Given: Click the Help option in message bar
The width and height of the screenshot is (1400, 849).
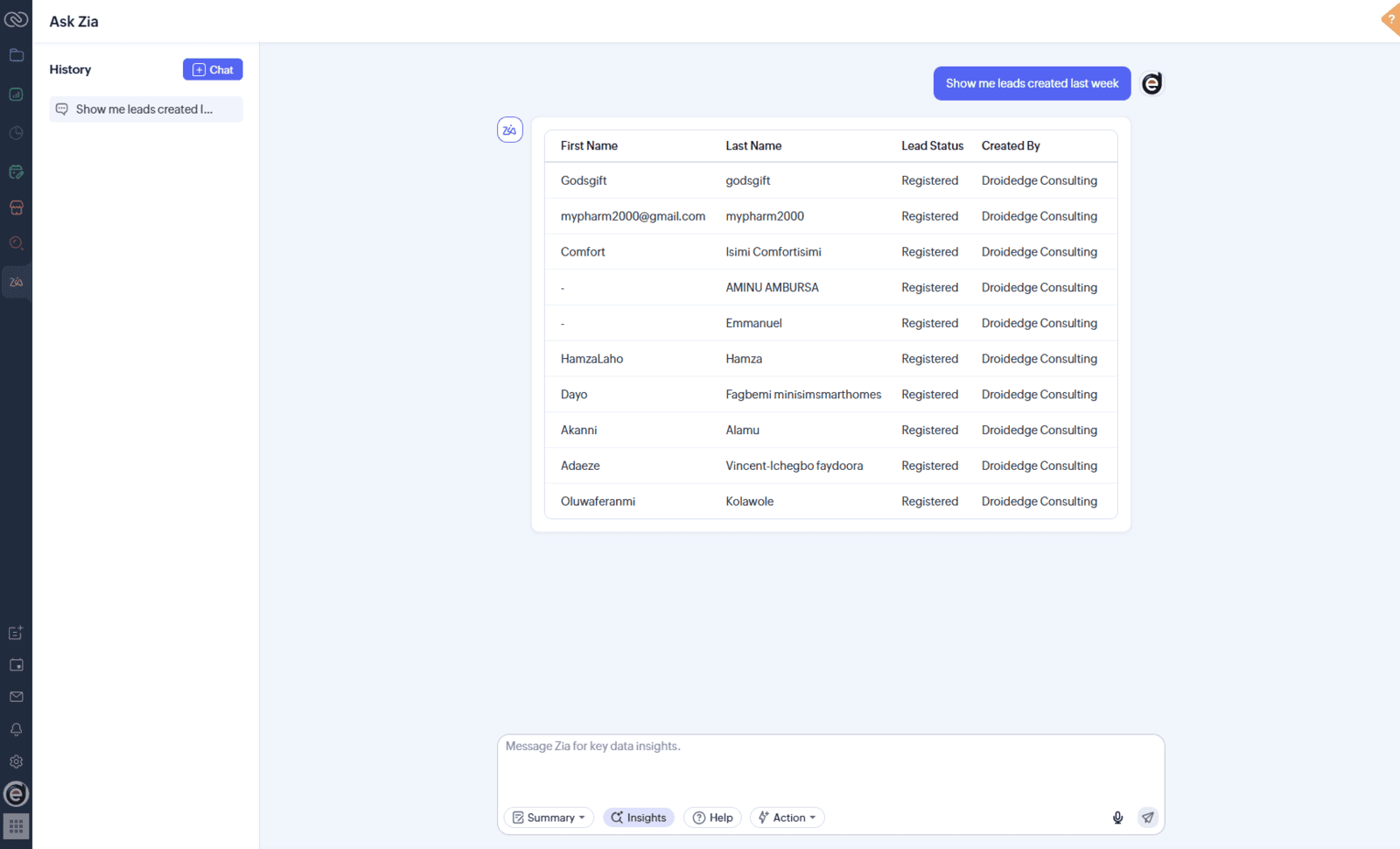Looking at the screenshot, I should click(712, 817).
